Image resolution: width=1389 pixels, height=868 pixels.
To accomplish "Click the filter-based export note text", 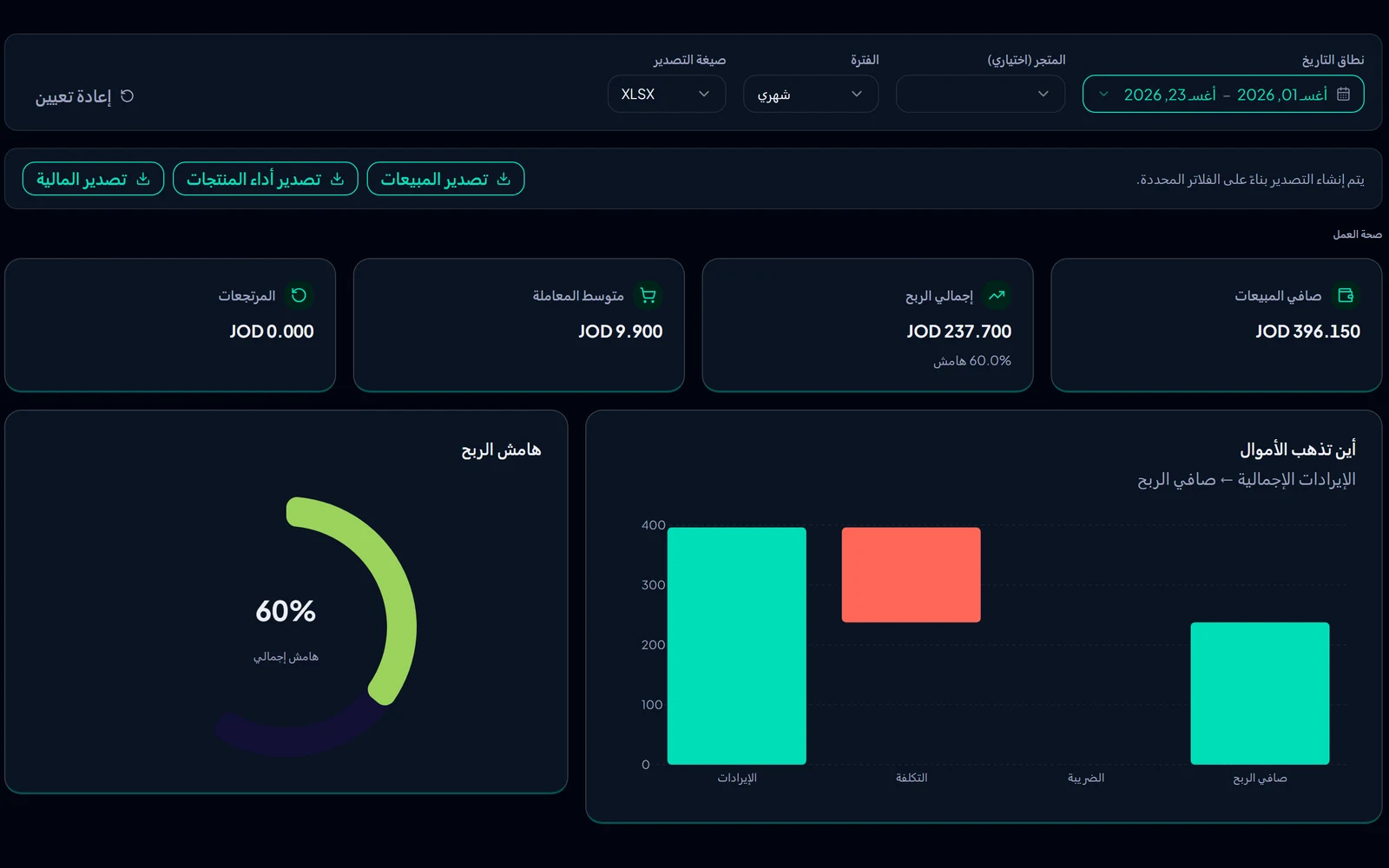I will (x=1250, y=179).
